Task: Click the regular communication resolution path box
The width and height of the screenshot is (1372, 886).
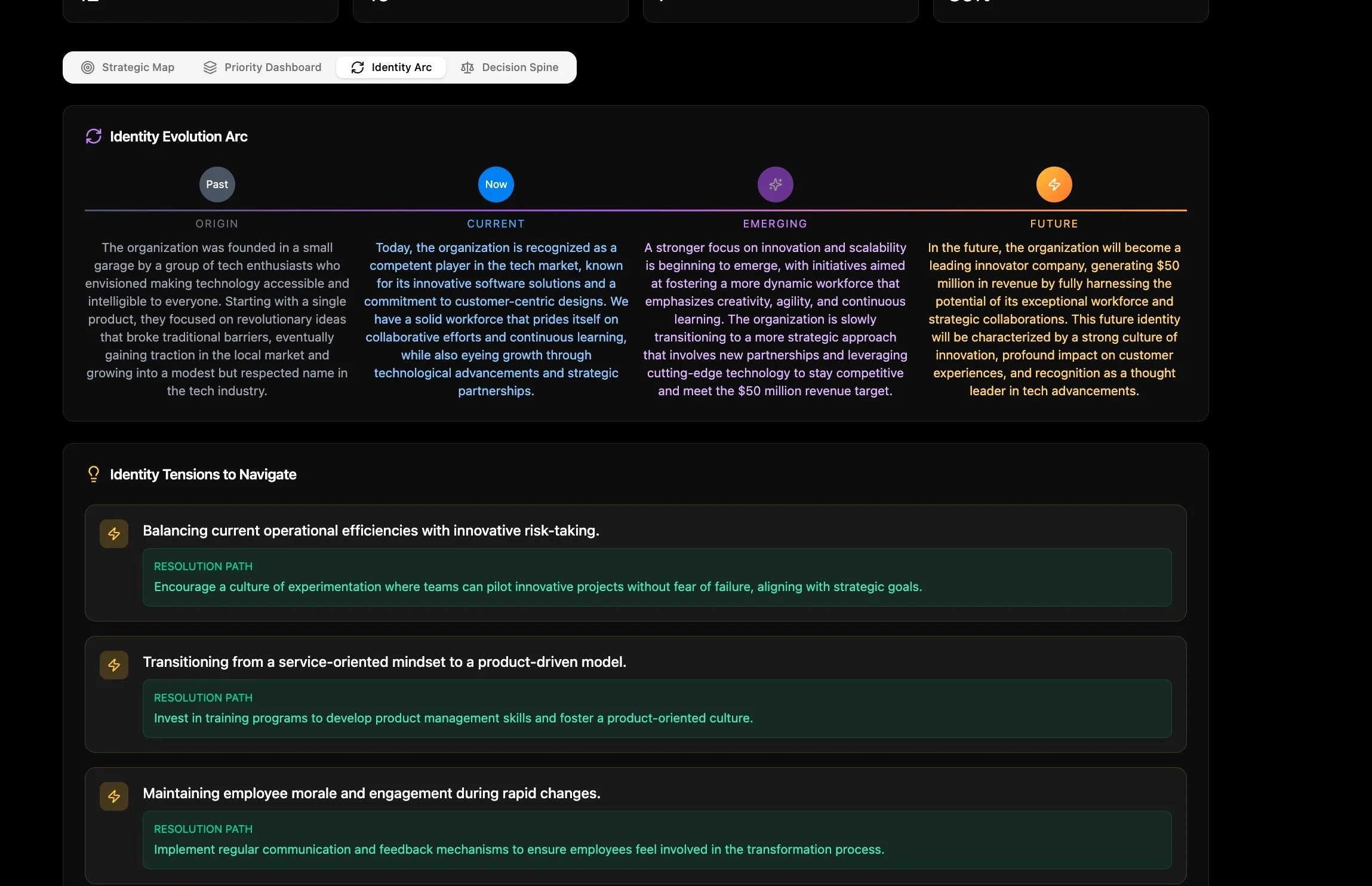Action: [x=657, y=840]
